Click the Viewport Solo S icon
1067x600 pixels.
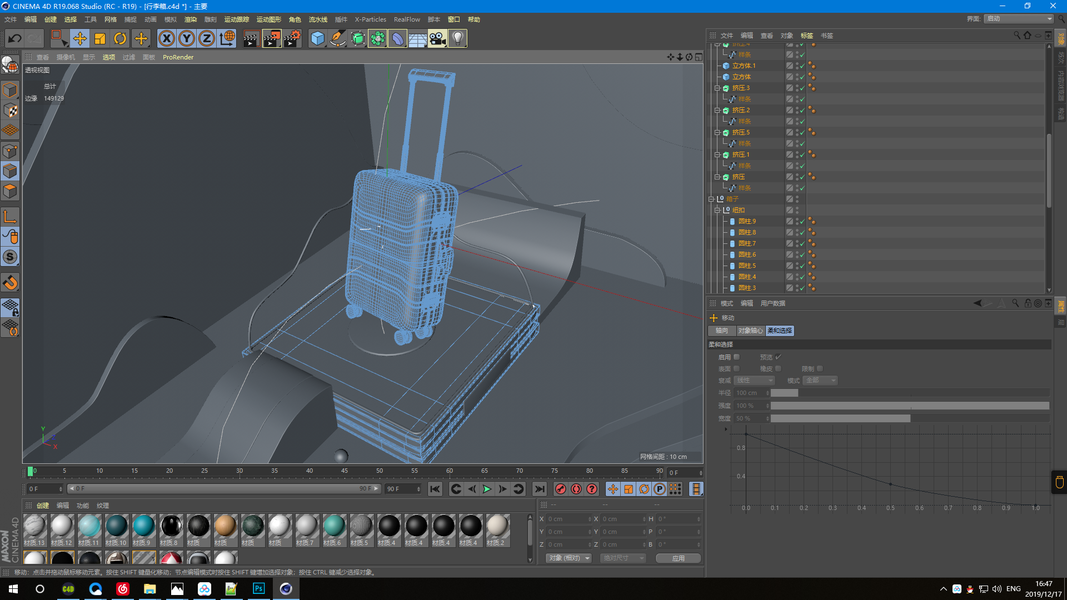(10, 256)
